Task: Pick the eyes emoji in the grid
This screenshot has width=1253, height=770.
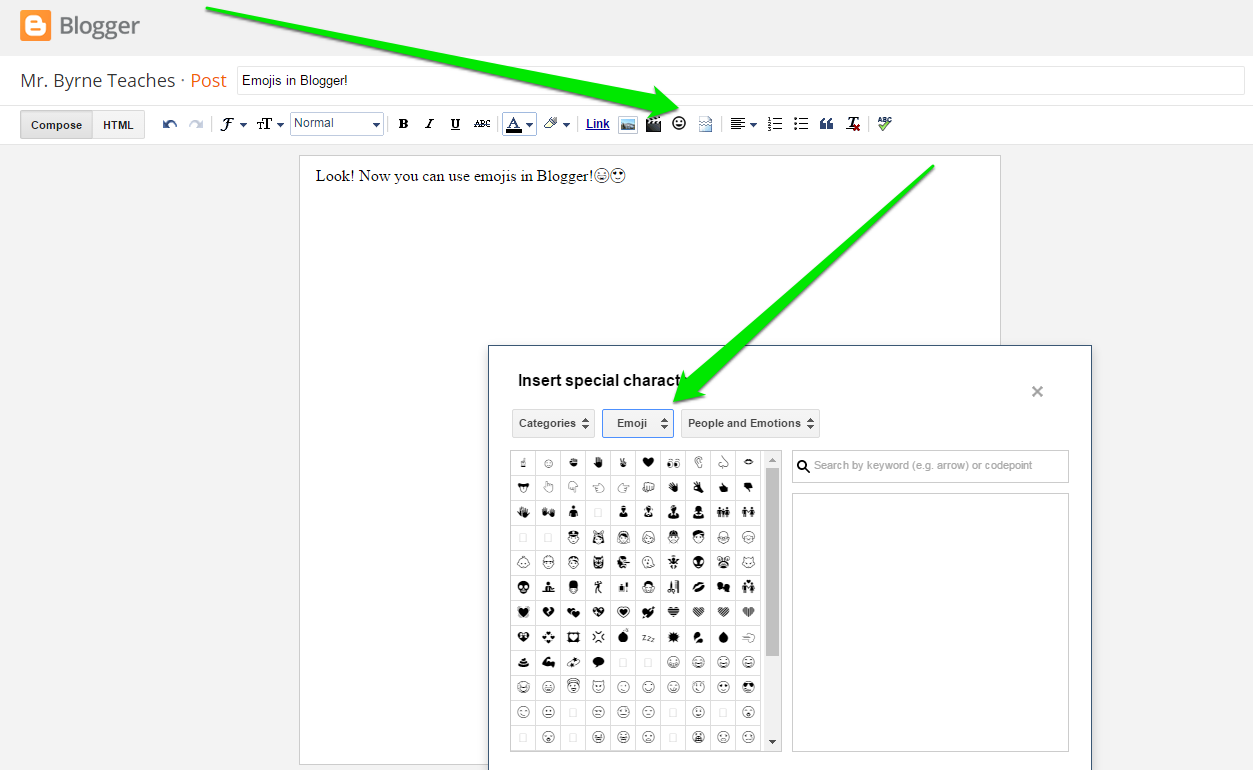Action: [673, 462]
